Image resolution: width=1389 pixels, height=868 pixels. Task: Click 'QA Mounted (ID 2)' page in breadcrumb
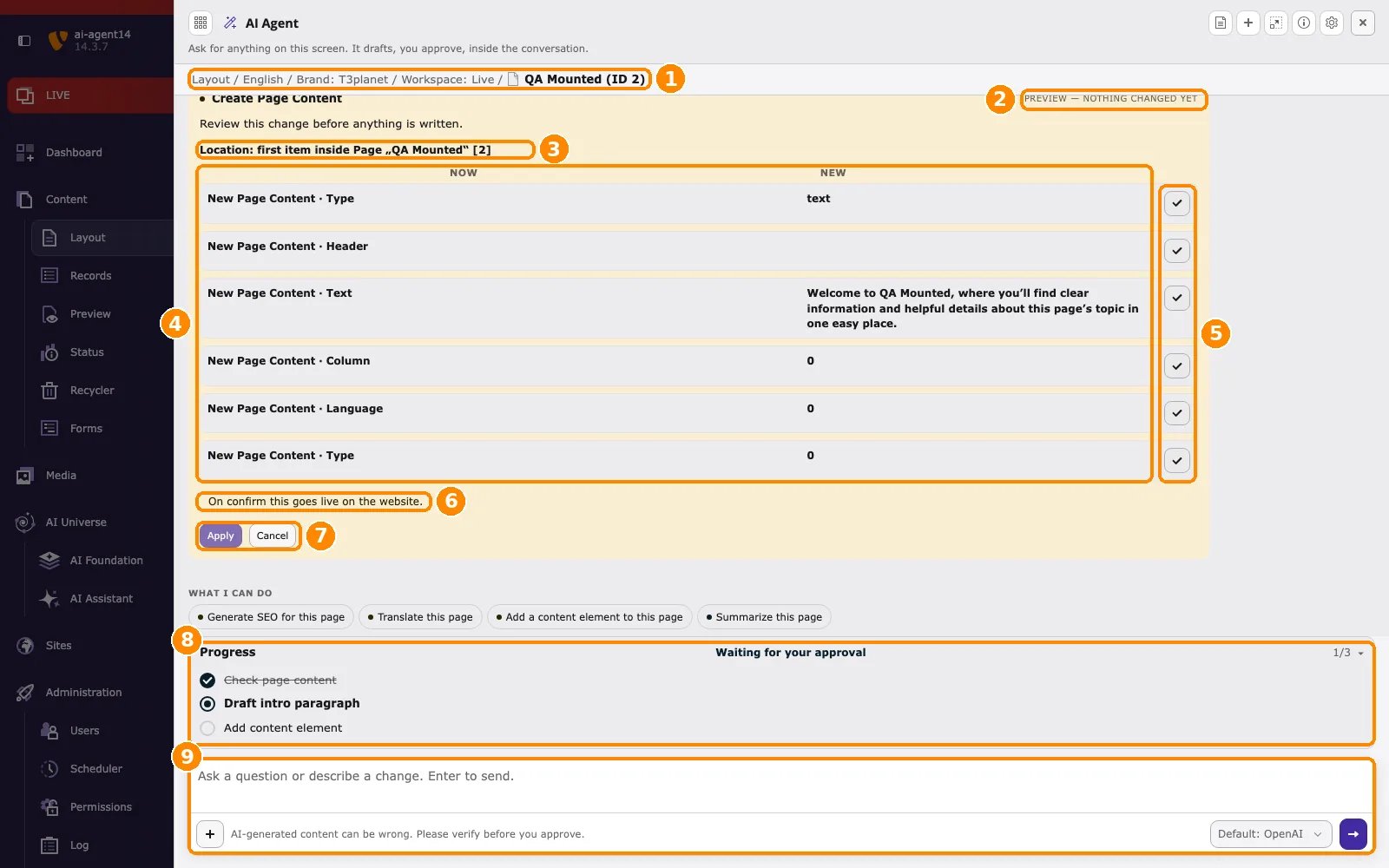[x=584, y=79]
